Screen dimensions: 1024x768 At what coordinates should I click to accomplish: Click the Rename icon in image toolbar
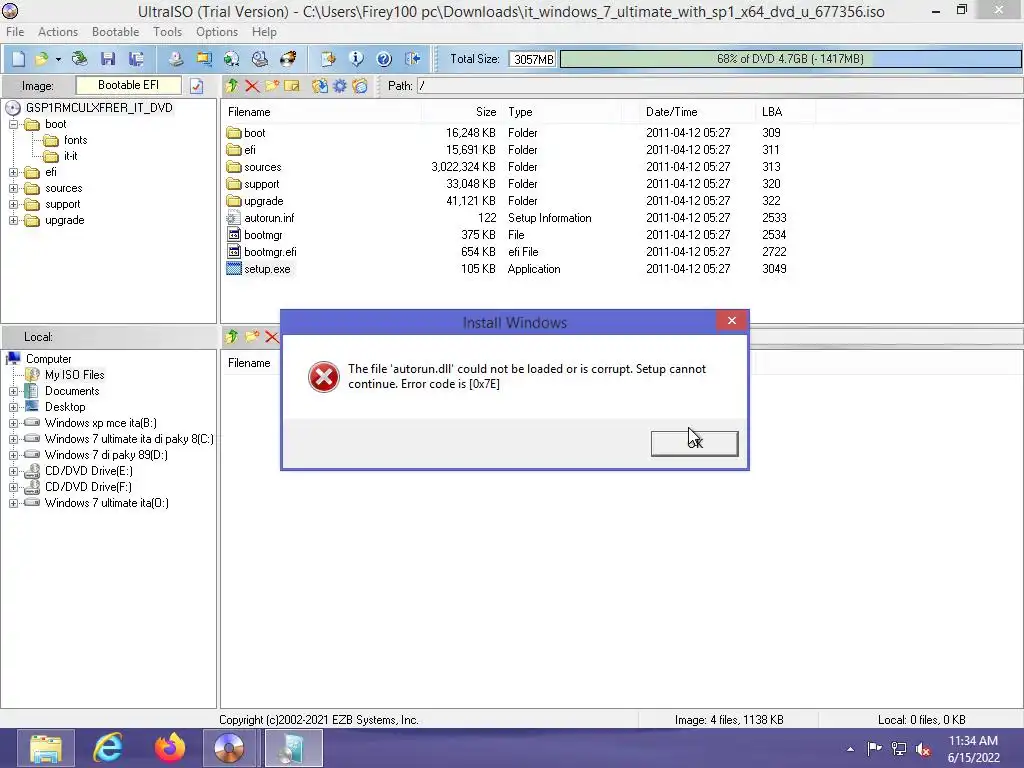click(x=292, y=86)
